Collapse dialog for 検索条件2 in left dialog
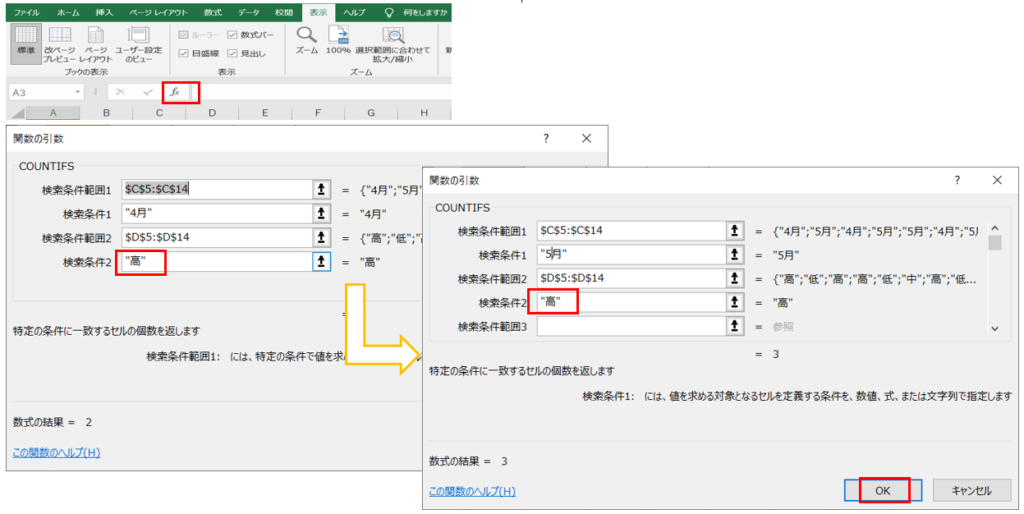Screen dimensions: 1024x514 click(320, 262)
